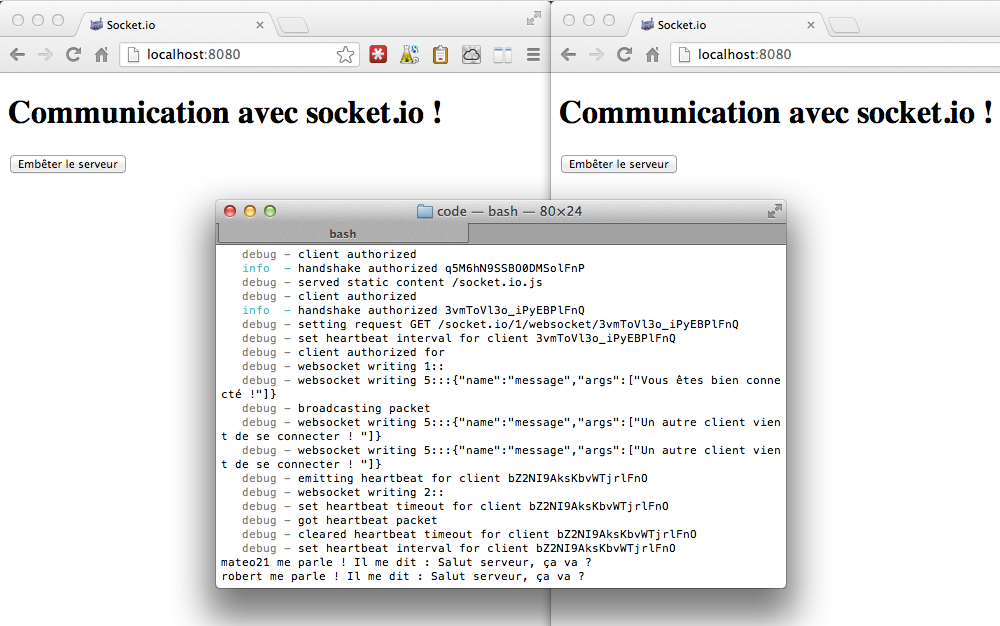Click "websocket writing 1::" terminal line
The image size is (1000, 626).
342,366
